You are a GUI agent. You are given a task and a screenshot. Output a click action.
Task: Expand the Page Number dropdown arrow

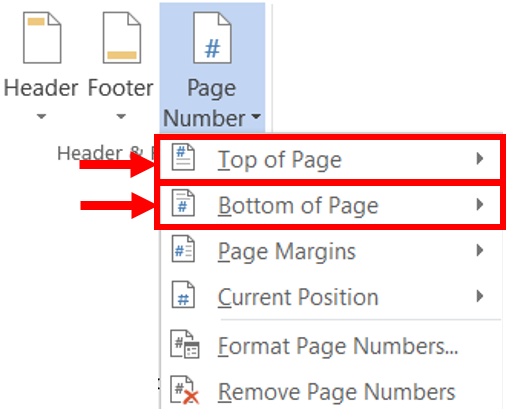point(256,116)
